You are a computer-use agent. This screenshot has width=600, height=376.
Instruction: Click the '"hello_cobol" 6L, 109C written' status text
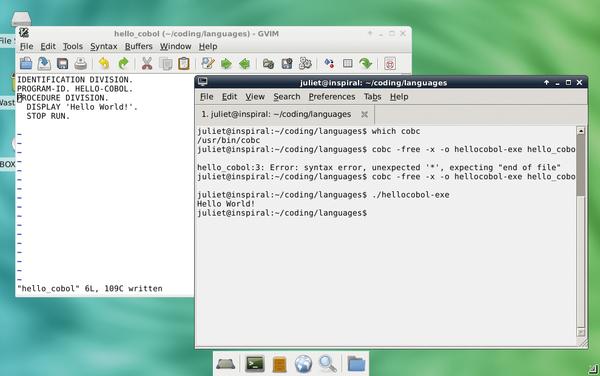point(90,289)
